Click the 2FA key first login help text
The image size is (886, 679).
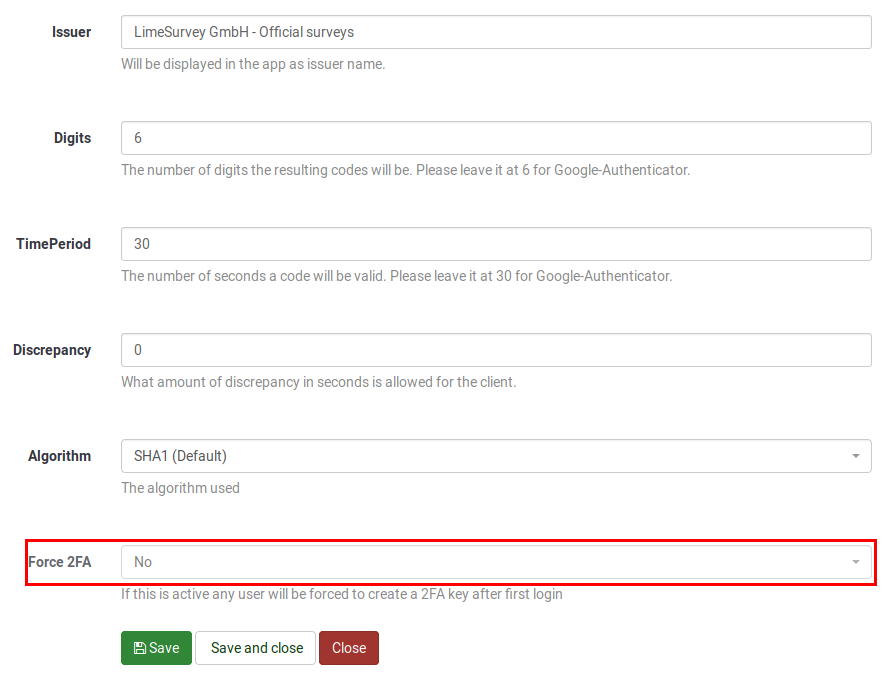[341, 594]
